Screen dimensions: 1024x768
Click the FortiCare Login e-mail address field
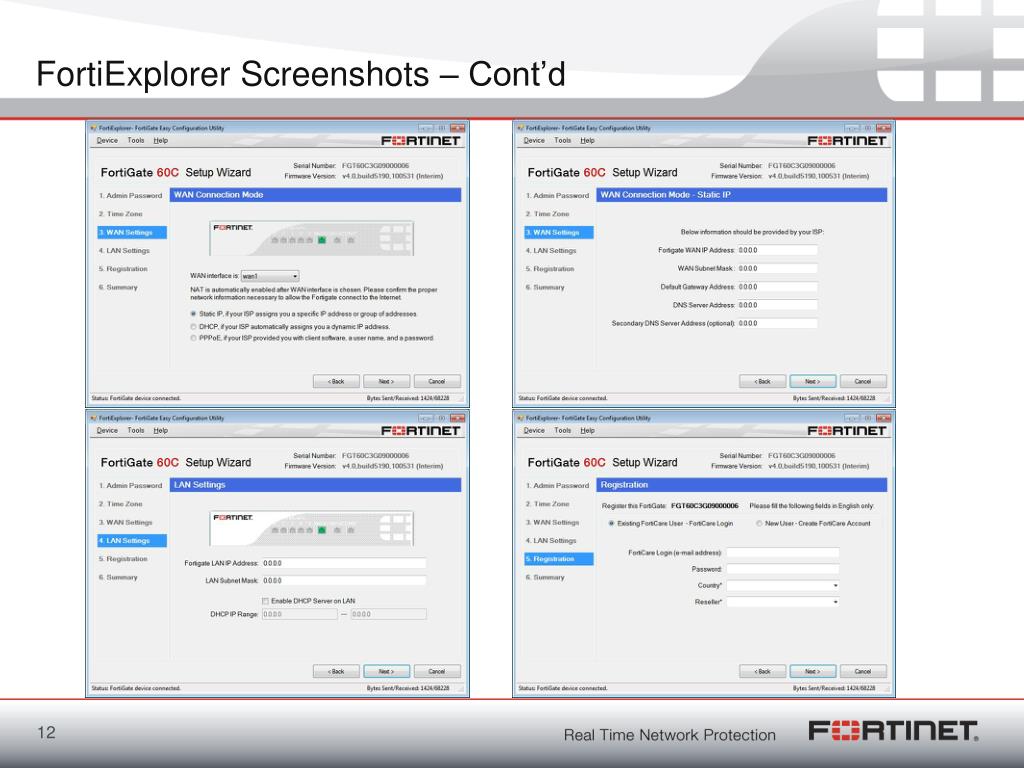pyautogui.click(x=783, y=552)
